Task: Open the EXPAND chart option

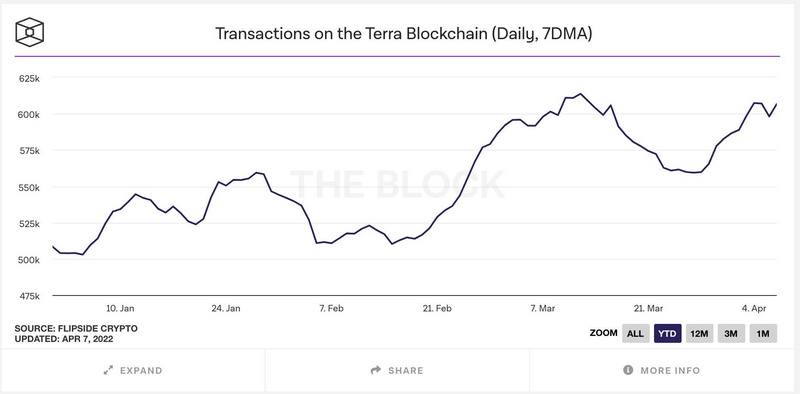Action: (133, 371)
